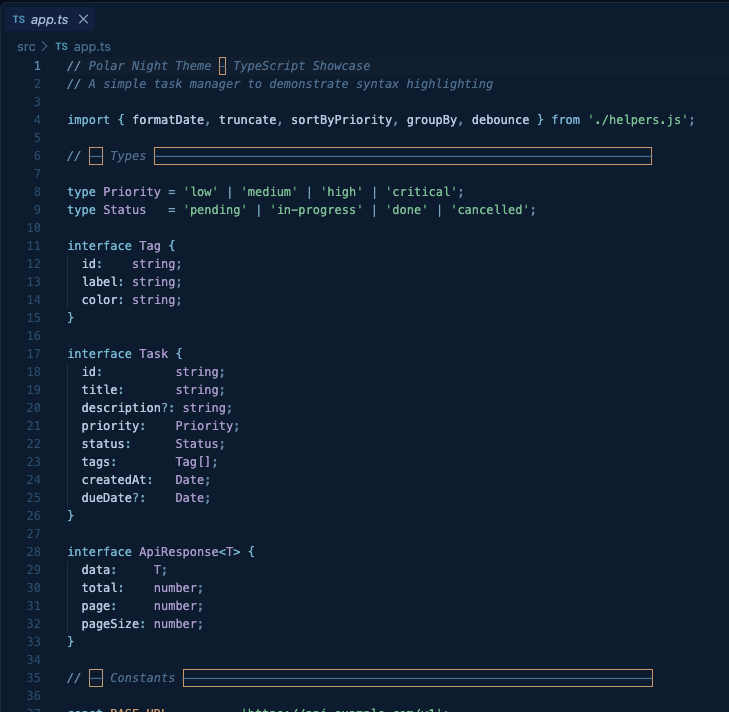The height and width of the screenshot is (712, 729).
Task: Click the 'pending' string literal
Action: (x=215, y=210)
